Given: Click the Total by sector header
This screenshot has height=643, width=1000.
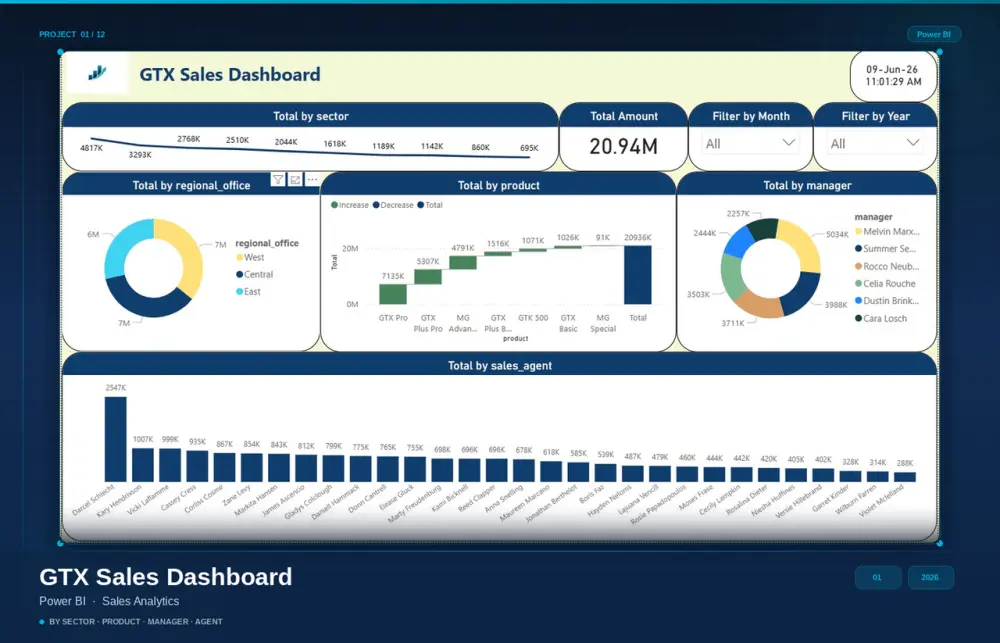Looking at the screenshot, I should (x=311, y=116).
